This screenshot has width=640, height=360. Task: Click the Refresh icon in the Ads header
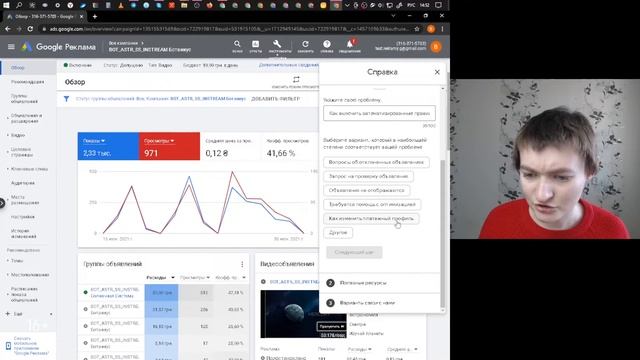coord(305,44)
